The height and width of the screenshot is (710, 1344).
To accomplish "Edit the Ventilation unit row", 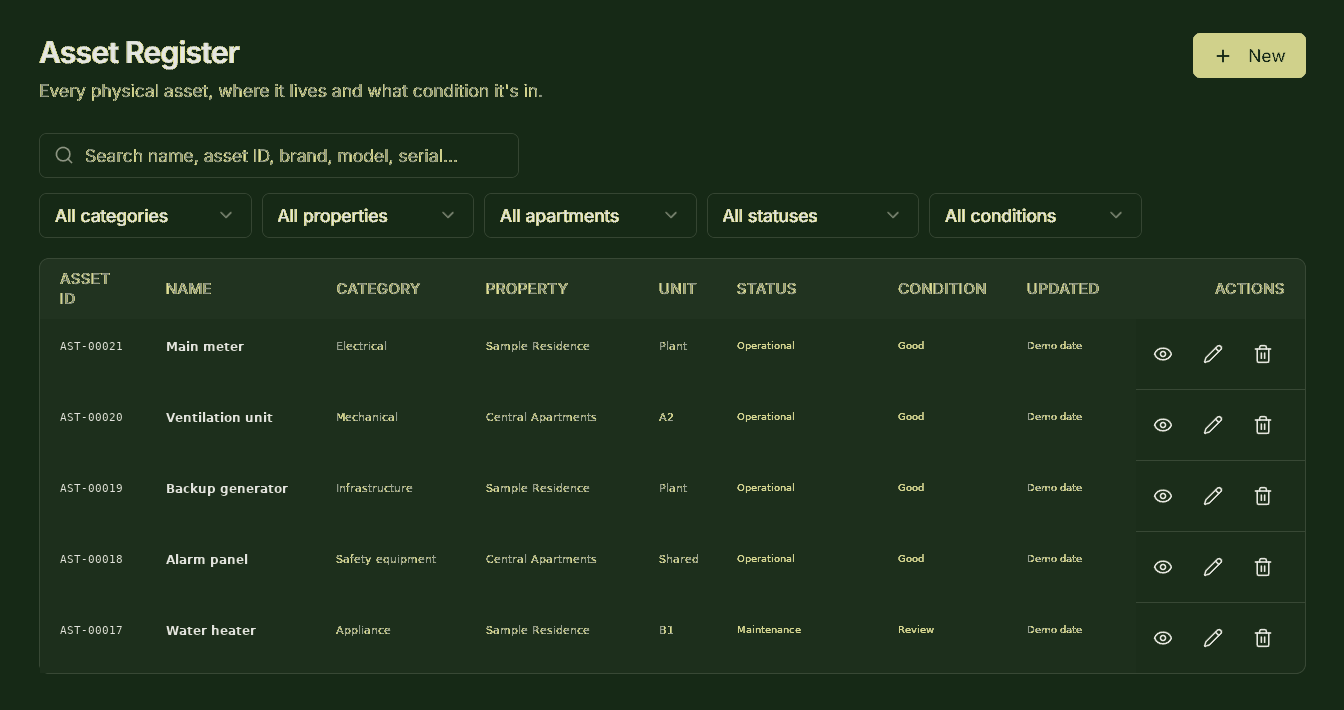I will pyautogui.click(x=1213, y=425).
